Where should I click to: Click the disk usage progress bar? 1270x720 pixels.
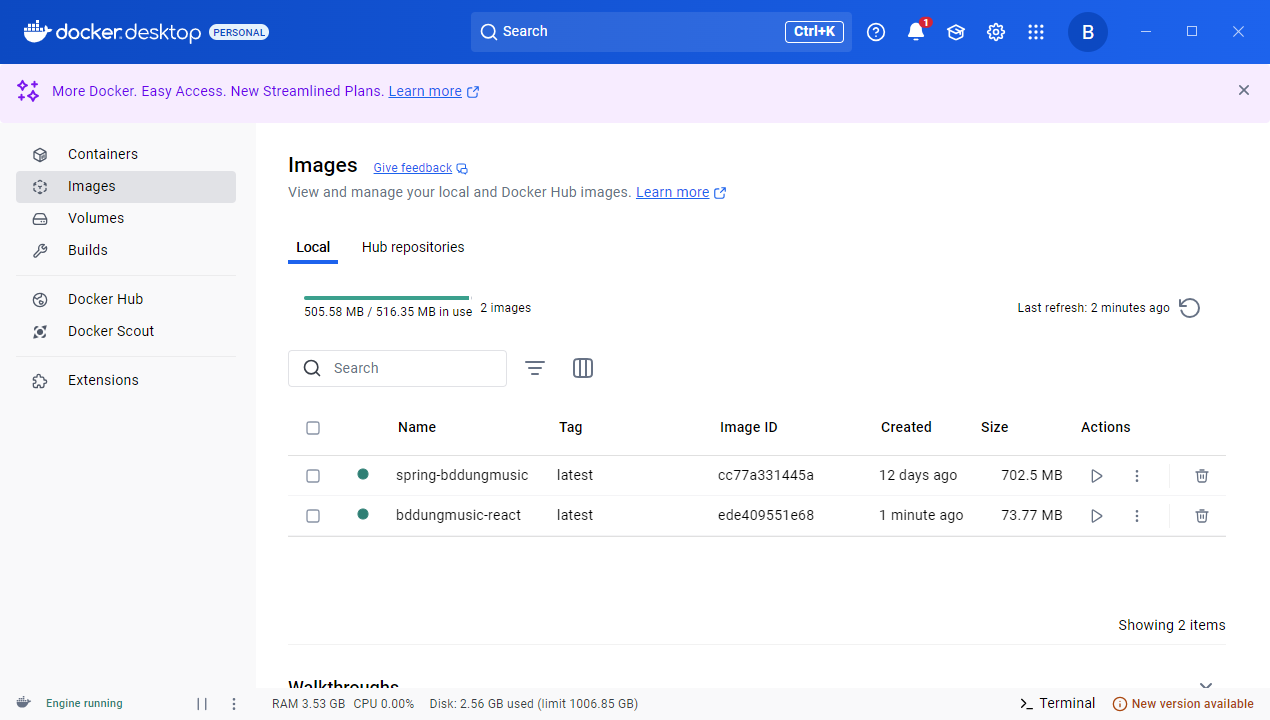click(388, 298)
